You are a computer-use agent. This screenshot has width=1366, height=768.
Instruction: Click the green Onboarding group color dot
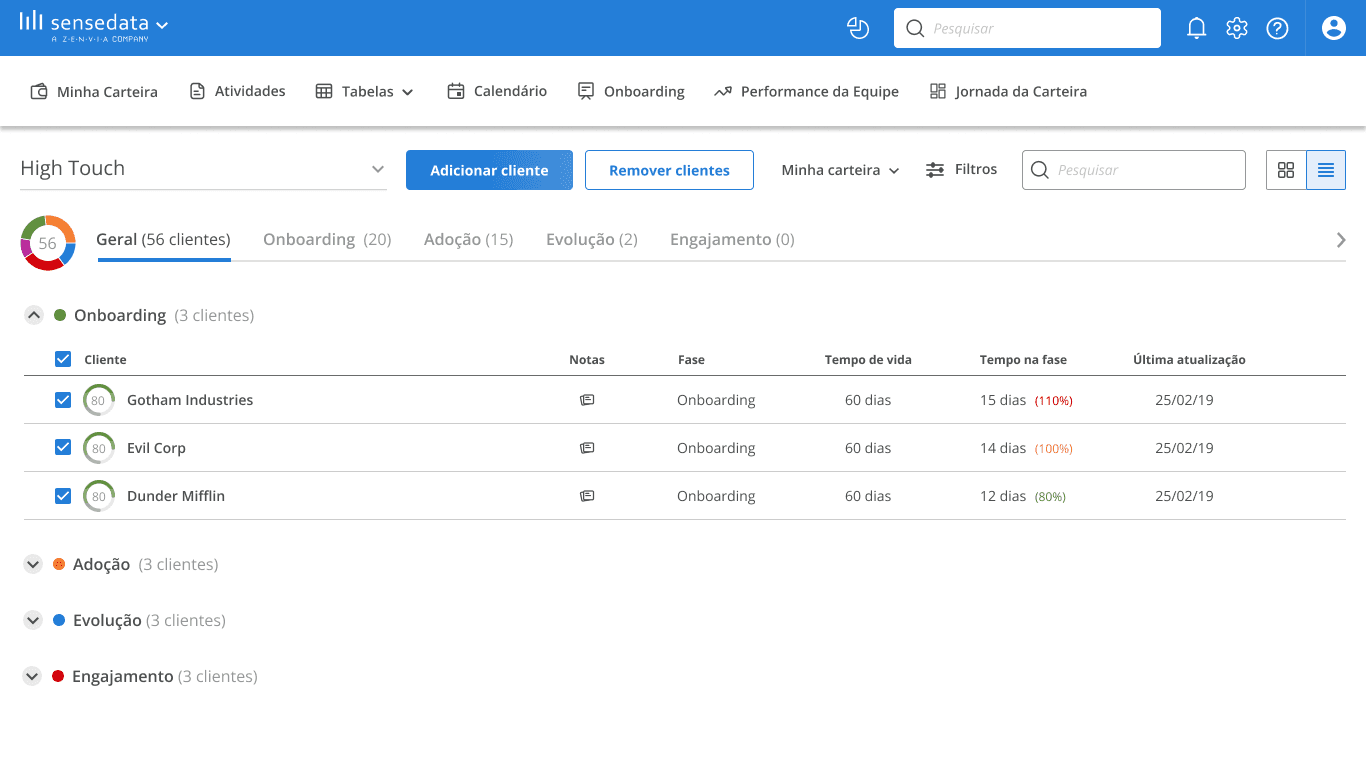coord(60,315)
